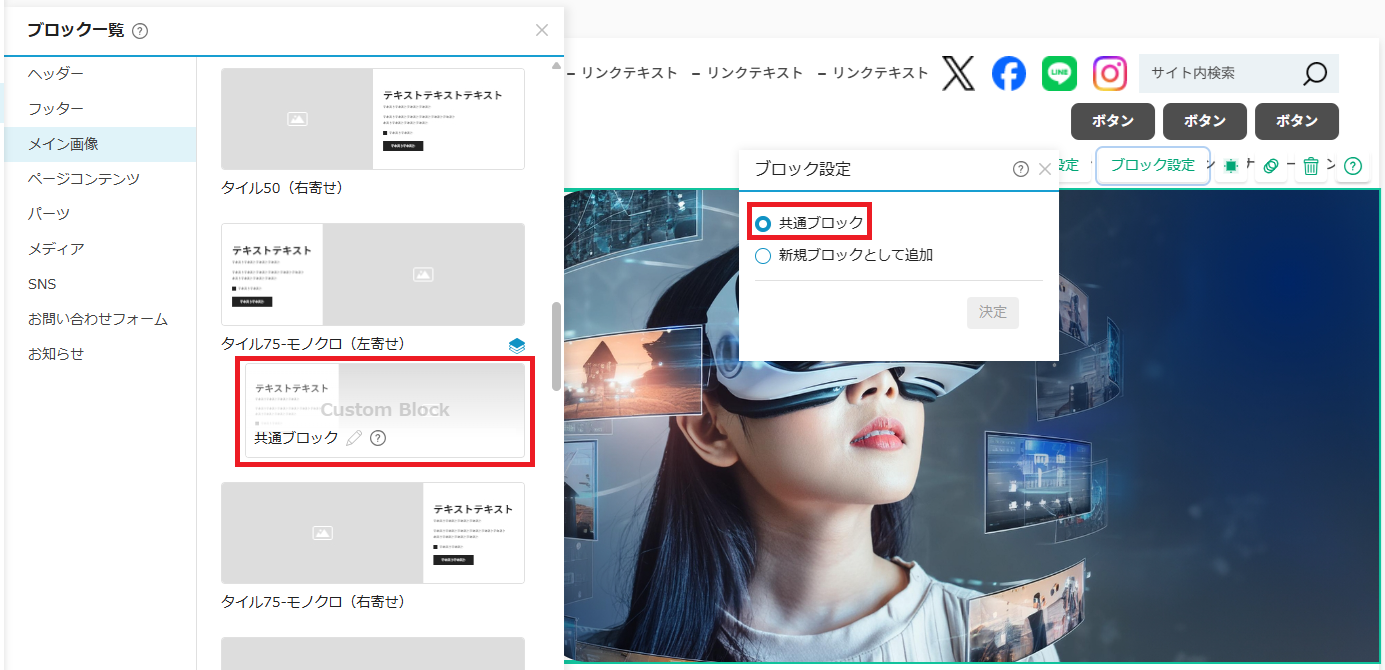Click the LINE social icon

point(1060,74)
